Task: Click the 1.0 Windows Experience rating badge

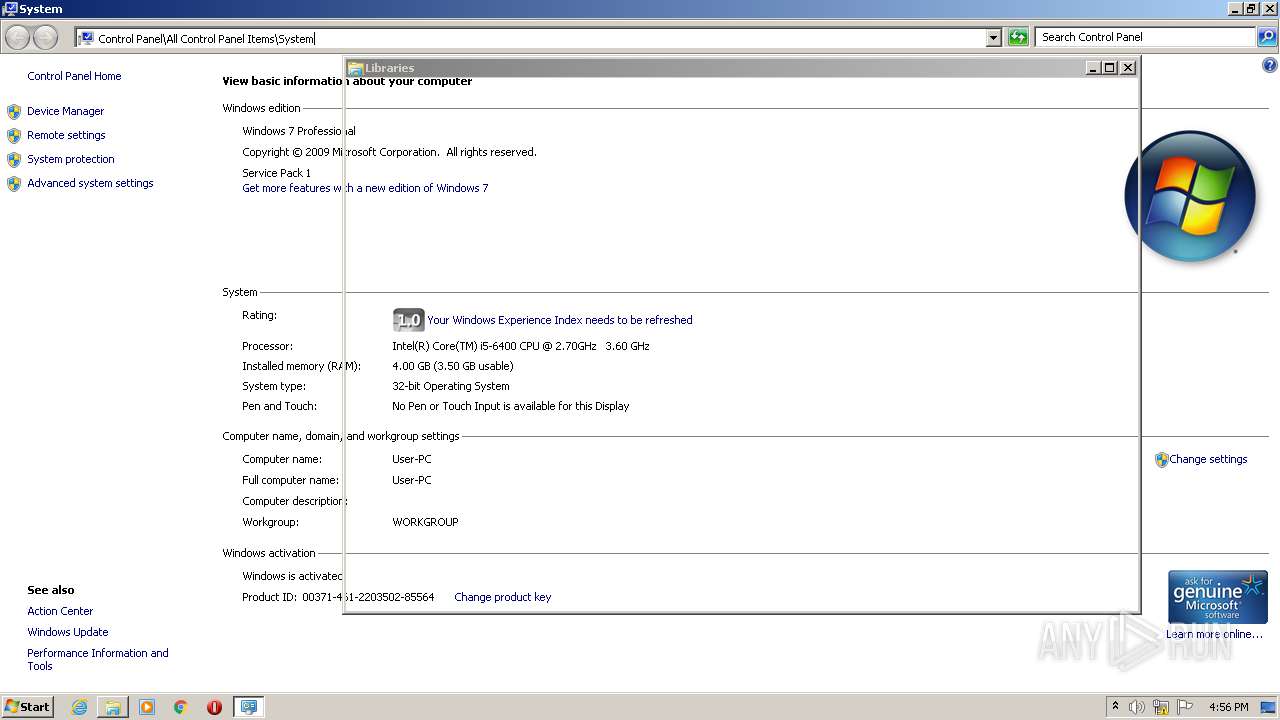Action: pyautogui.click(x=409, y=320)
